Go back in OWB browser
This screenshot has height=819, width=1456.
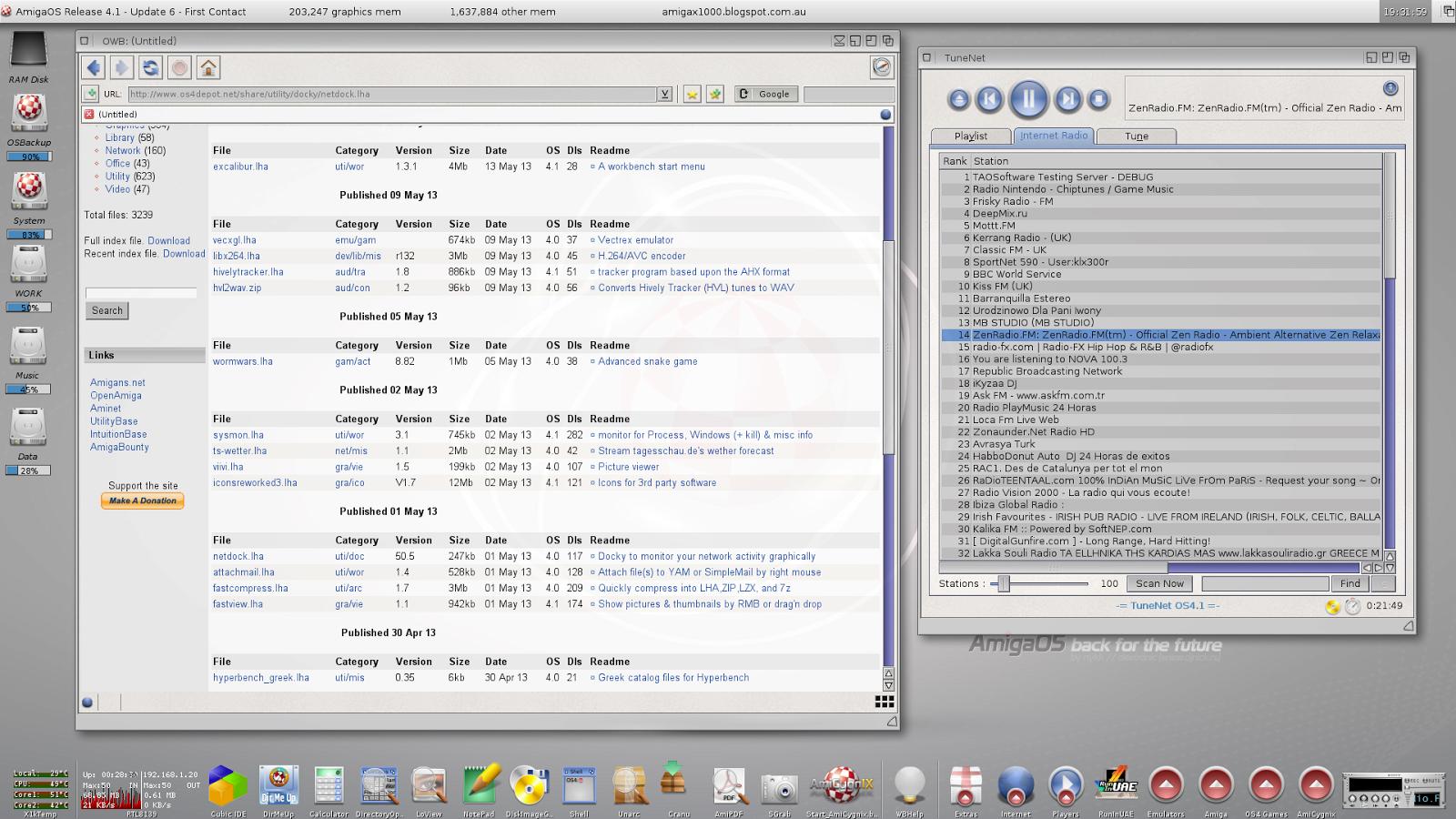click(94, 67)
